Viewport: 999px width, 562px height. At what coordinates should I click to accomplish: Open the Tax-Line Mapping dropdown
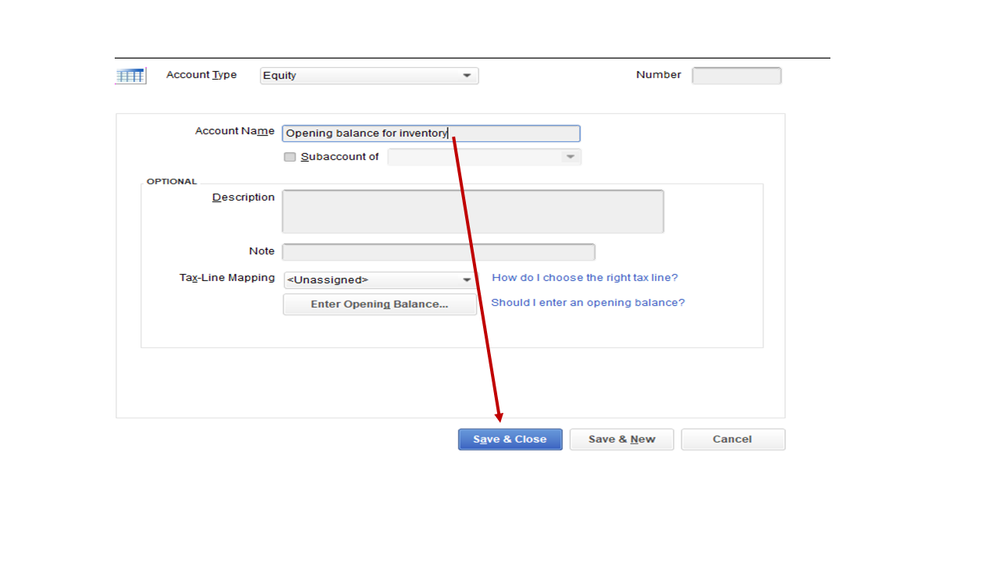[380, 280]
